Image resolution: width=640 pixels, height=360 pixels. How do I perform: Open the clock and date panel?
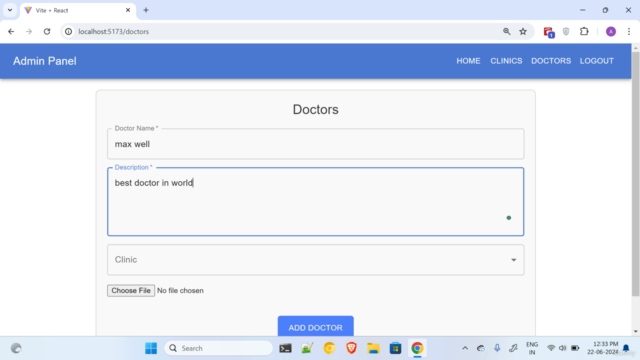point(602,348)
